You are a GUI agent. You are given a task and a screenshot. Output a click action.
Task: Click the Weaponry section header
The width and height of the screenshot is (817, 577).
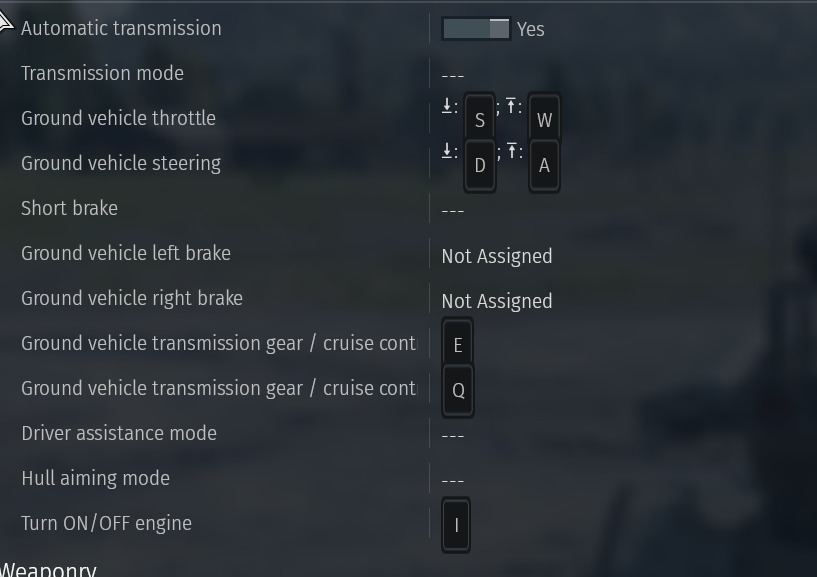(48, 569)
